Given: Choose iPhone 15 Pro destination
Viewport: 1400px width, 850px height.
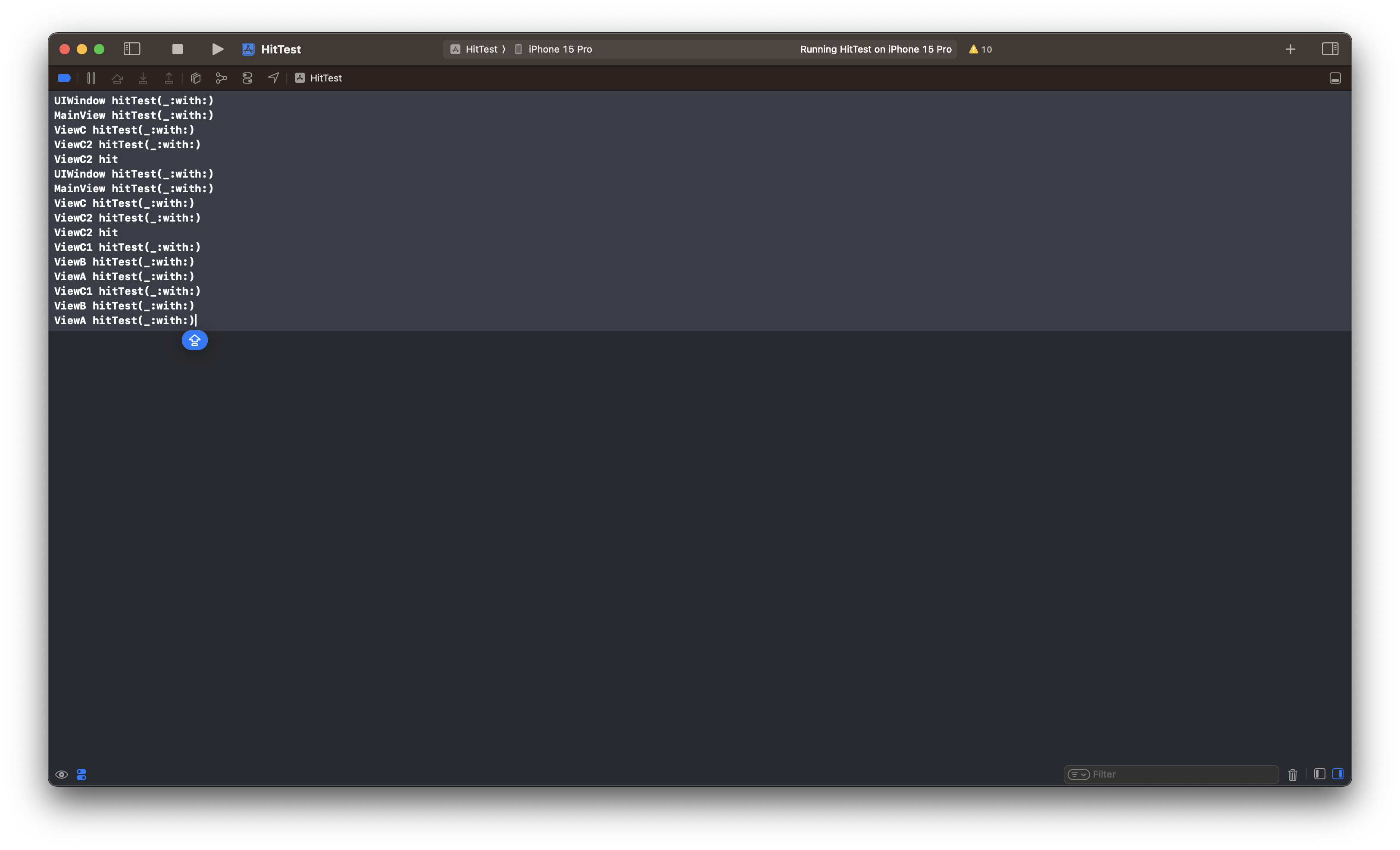Looking at the screenshot, I should [x=559, y=50].
